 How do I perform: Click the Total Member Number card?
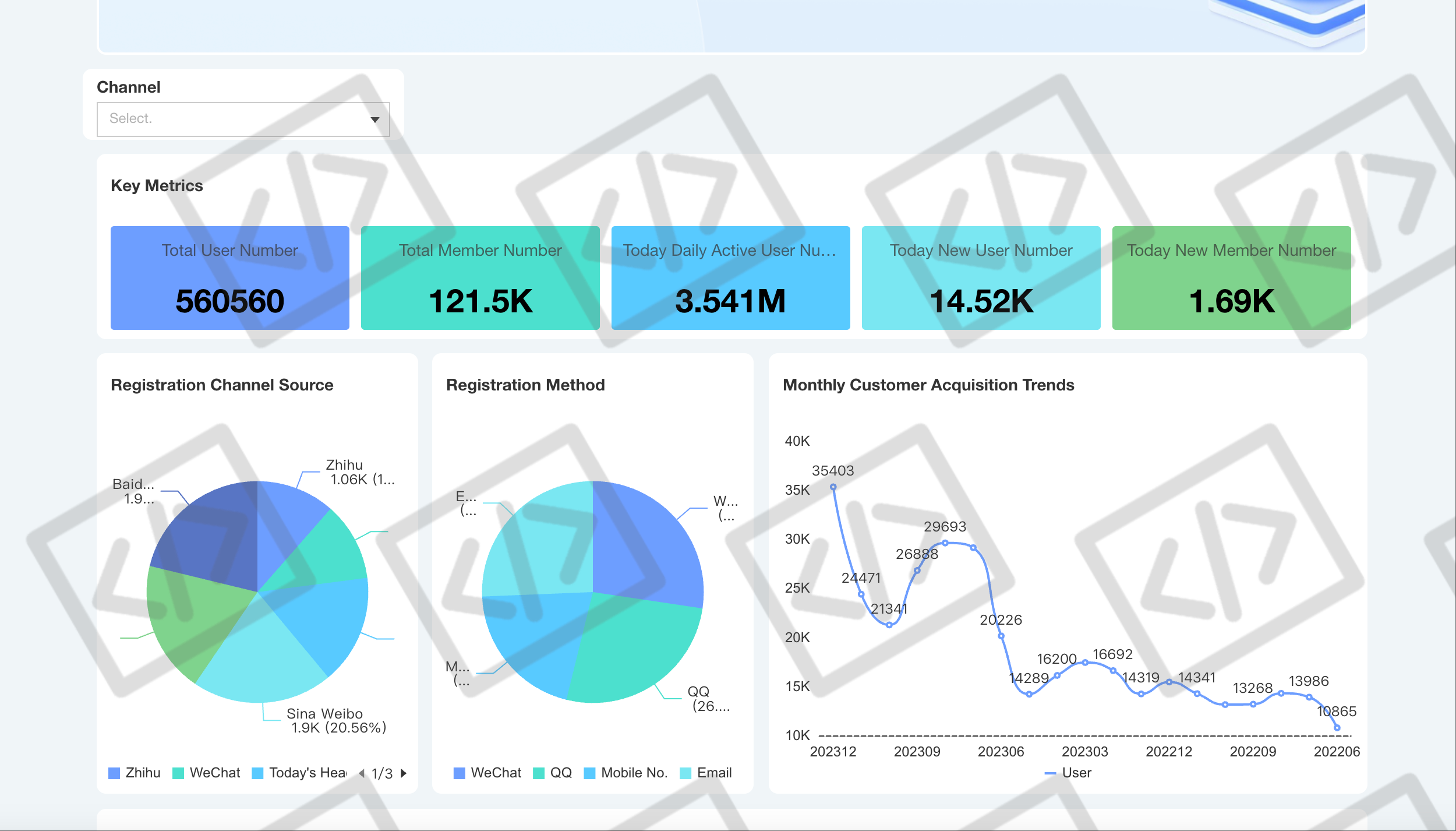480,278
